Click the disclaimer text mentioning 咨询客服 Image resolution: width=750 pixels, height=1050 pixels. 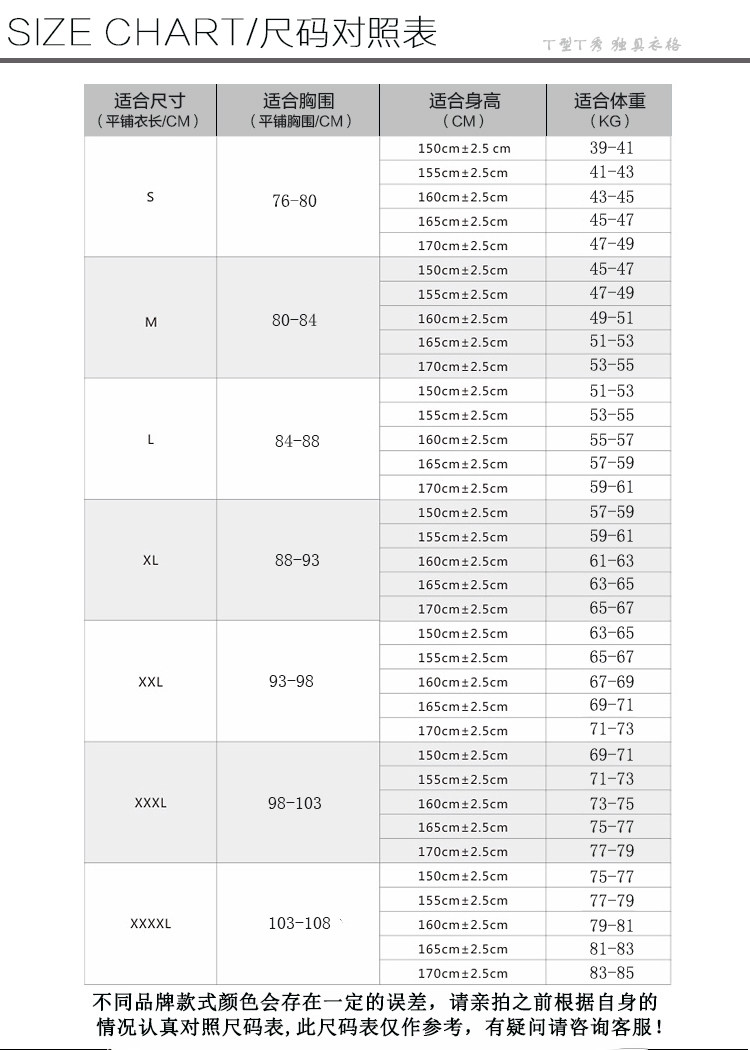pyautogui.click(x=379, y=1015)
